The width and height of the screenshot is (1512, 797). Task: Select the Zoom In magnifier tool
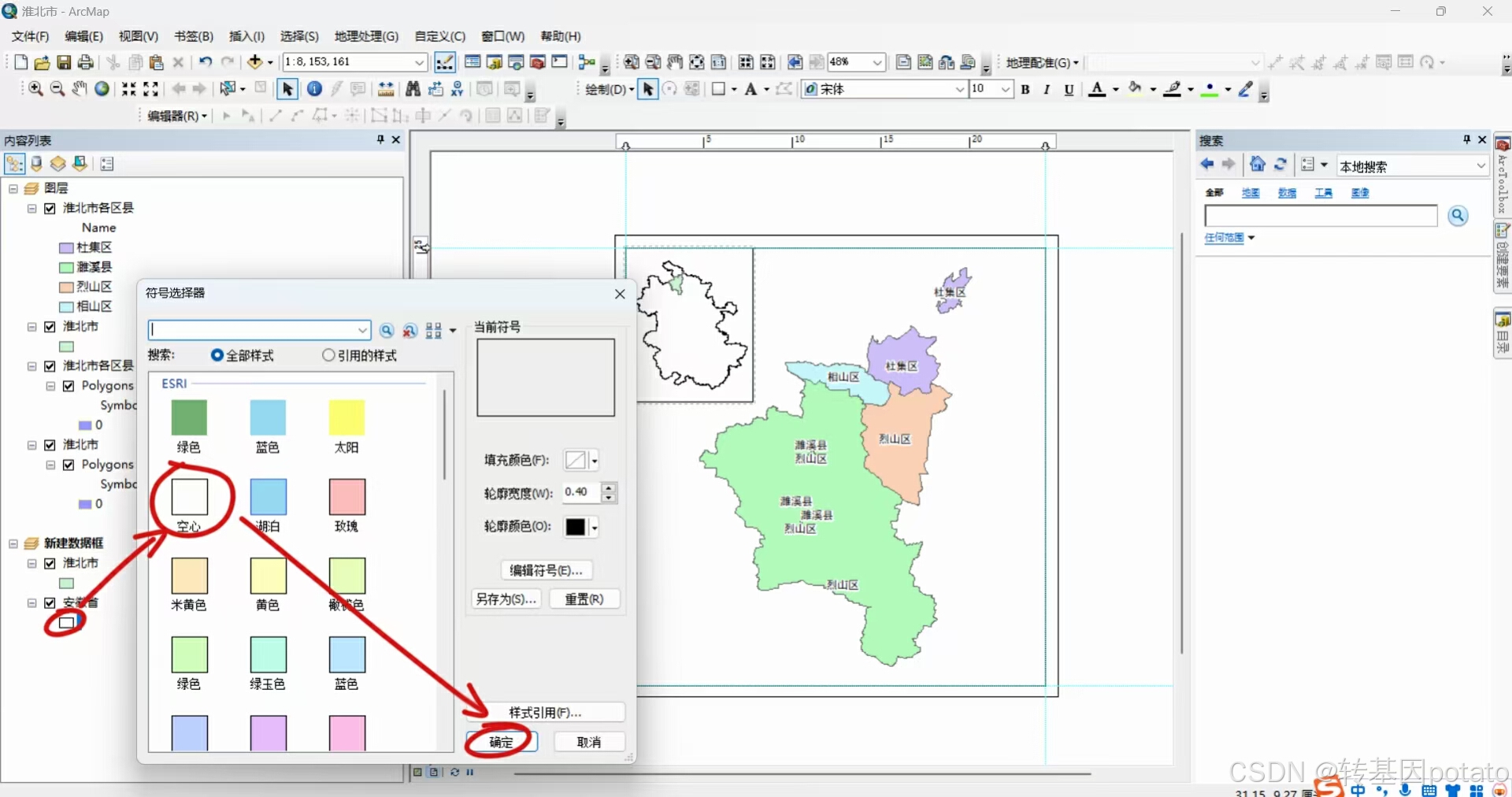click(35, 89)
